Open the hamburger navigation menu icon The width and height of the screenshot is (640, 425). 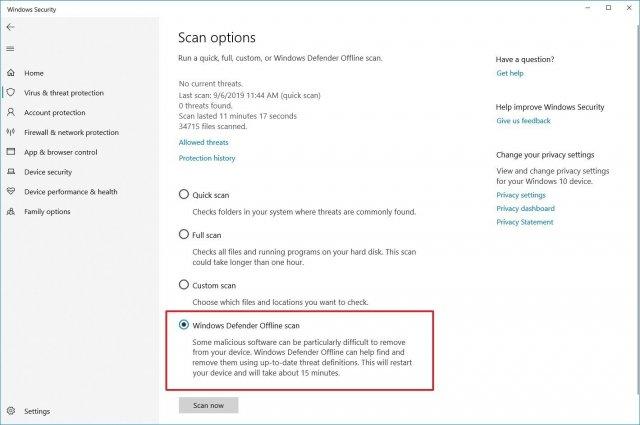(11, 49)
